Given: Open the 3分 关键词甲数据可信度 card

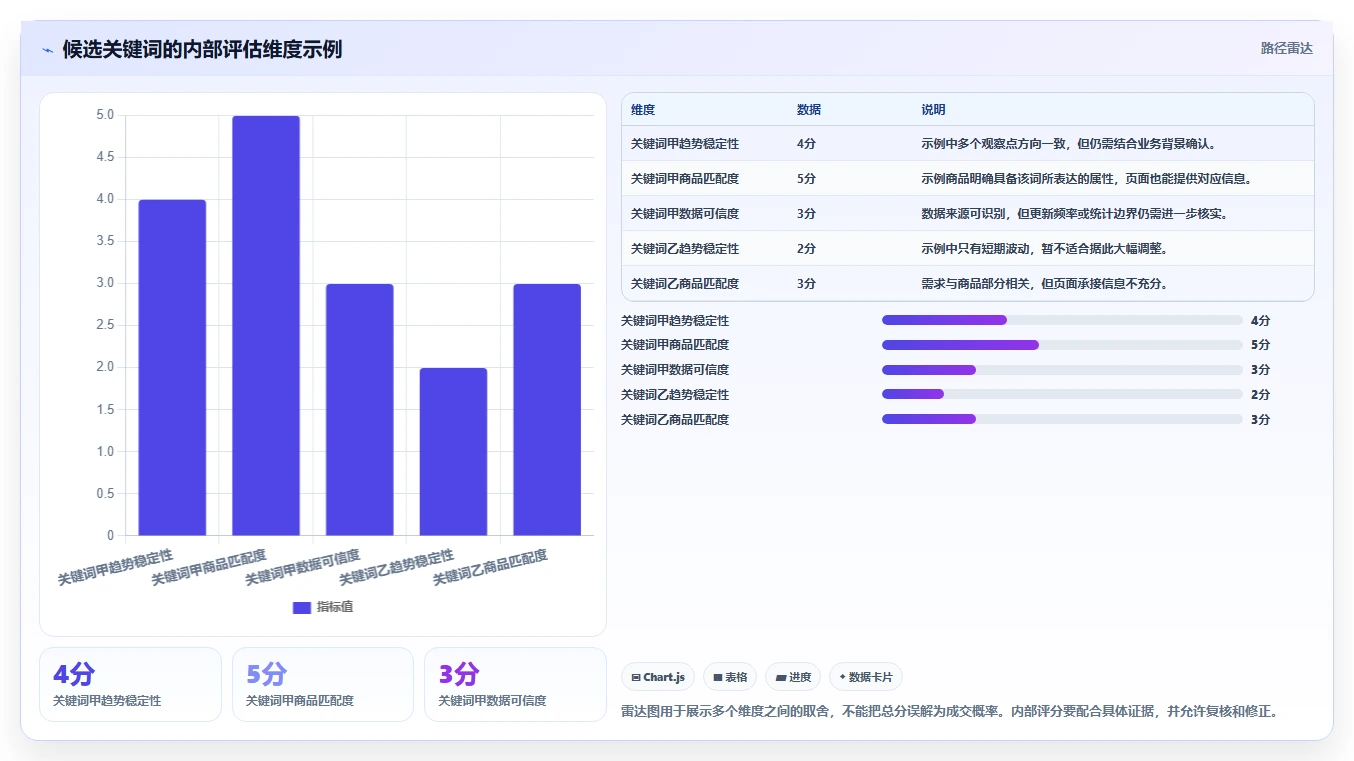Looking at the screenshot, I should (x=515, y=684).
